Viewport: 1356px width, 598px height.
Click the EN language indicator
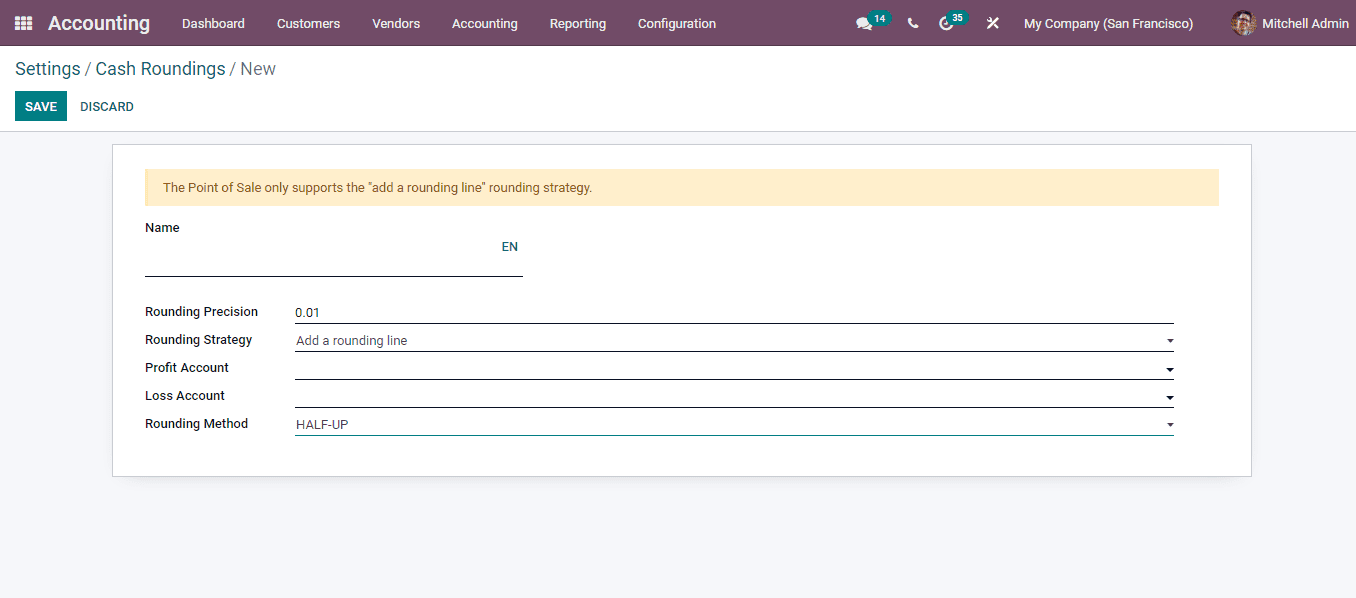pyautogui.click(x=509, y=246)
